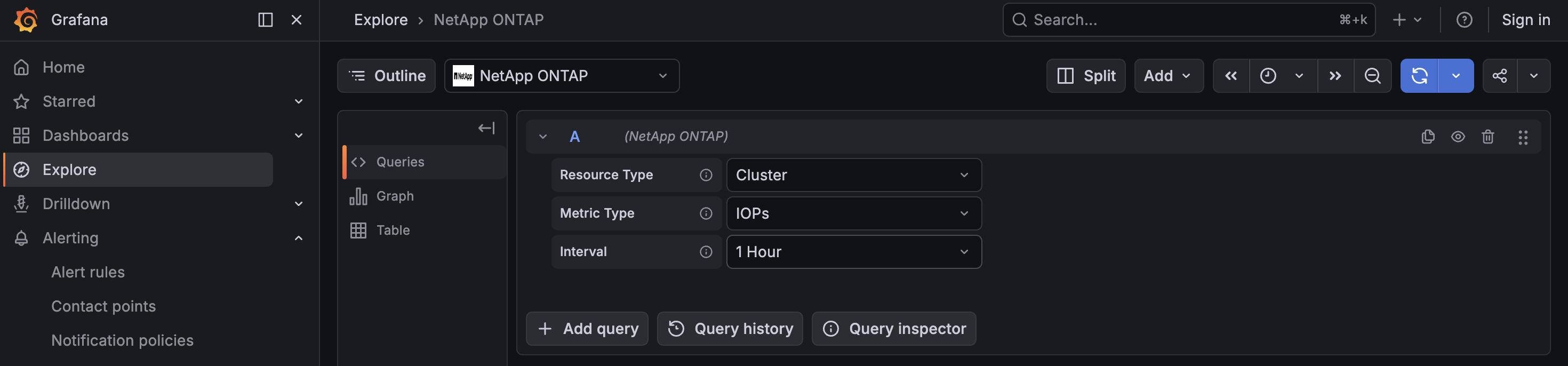Click the refresh/run query icon
Image resolution: width=1568 pixels, height=366 pixels.
1419,76
